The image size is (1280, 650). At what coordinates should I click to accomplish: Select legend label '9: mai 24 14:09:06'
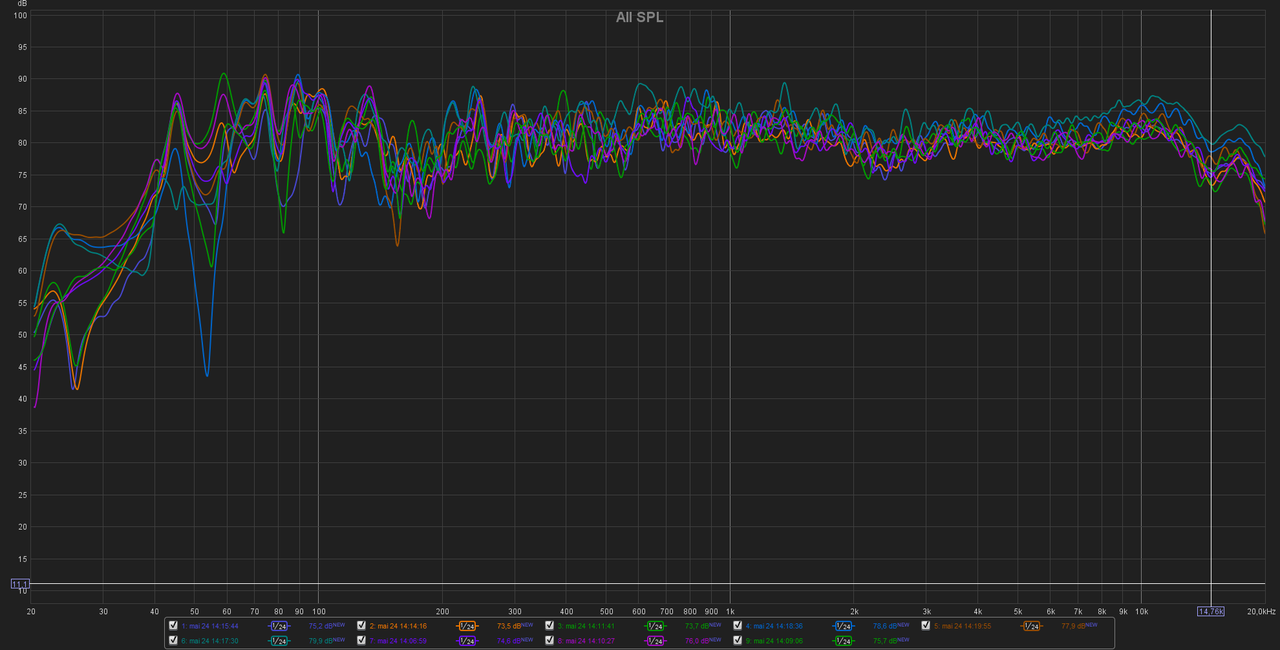click(774, 640)
